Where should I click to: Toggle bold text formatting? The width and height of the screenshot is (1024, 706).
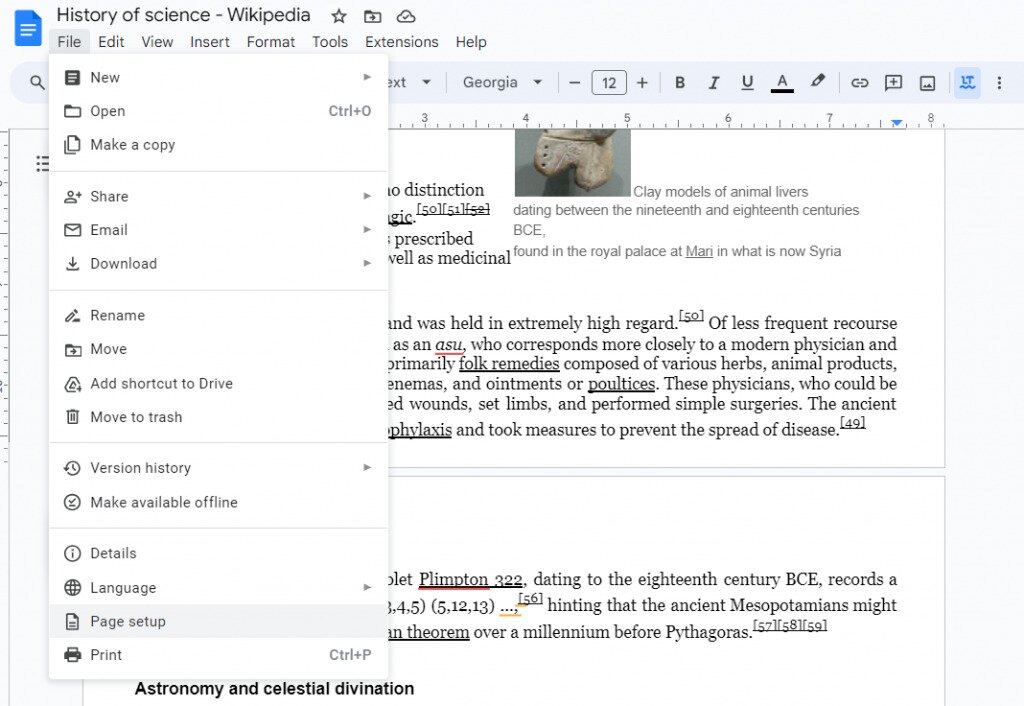click(x=680, y=82)
